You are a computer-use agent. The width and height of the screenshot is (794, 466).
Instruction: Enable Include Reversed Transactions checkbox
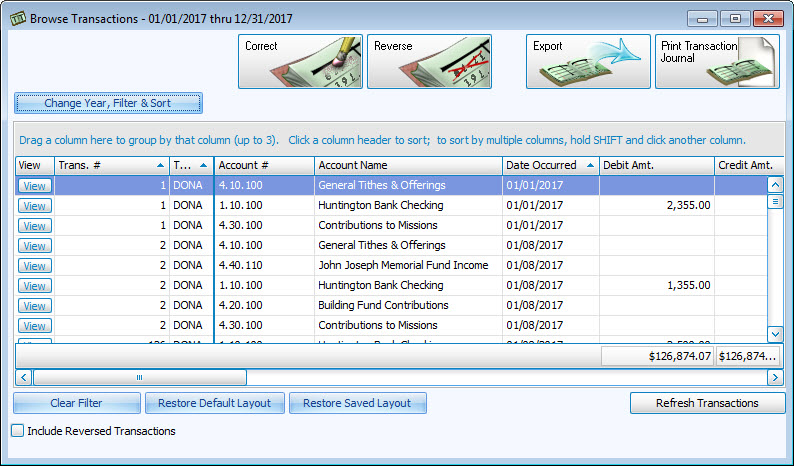[17, 431]
